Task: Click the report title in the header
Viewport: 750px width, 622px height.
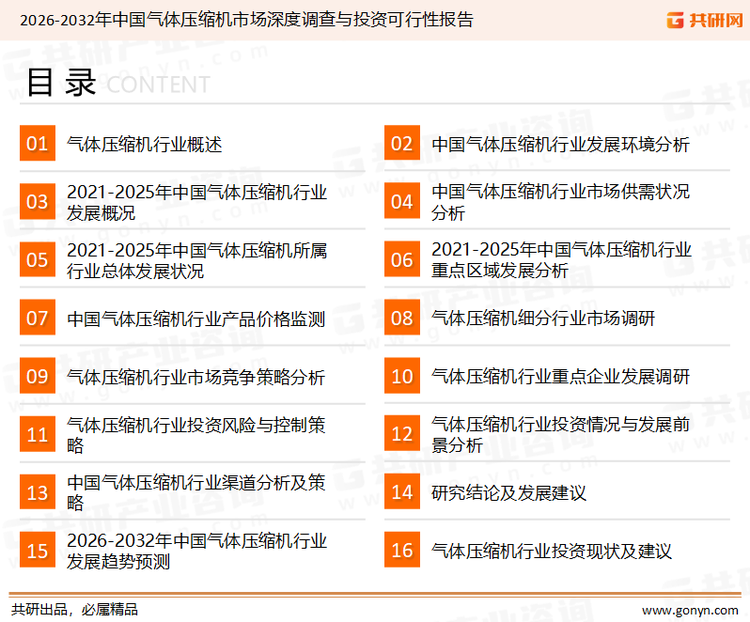Action: (x=246, y=20)
